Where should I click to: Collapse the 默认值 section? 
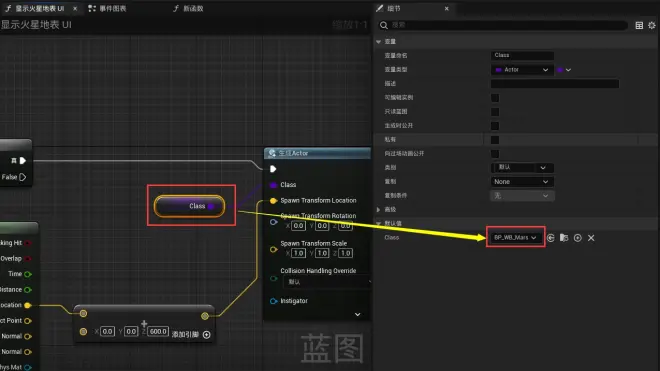point(378,223)
